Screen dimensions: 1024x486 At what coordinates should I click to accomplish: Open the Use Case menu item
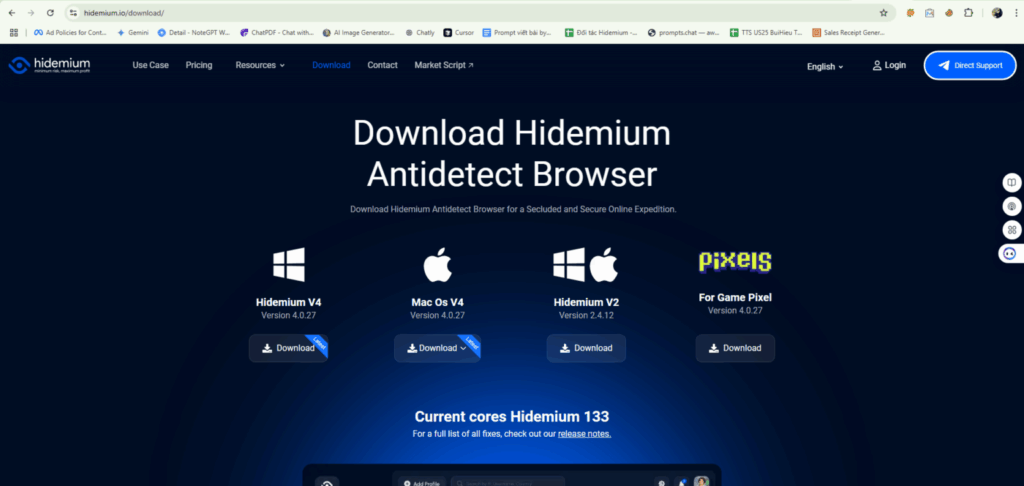point(150,65)
